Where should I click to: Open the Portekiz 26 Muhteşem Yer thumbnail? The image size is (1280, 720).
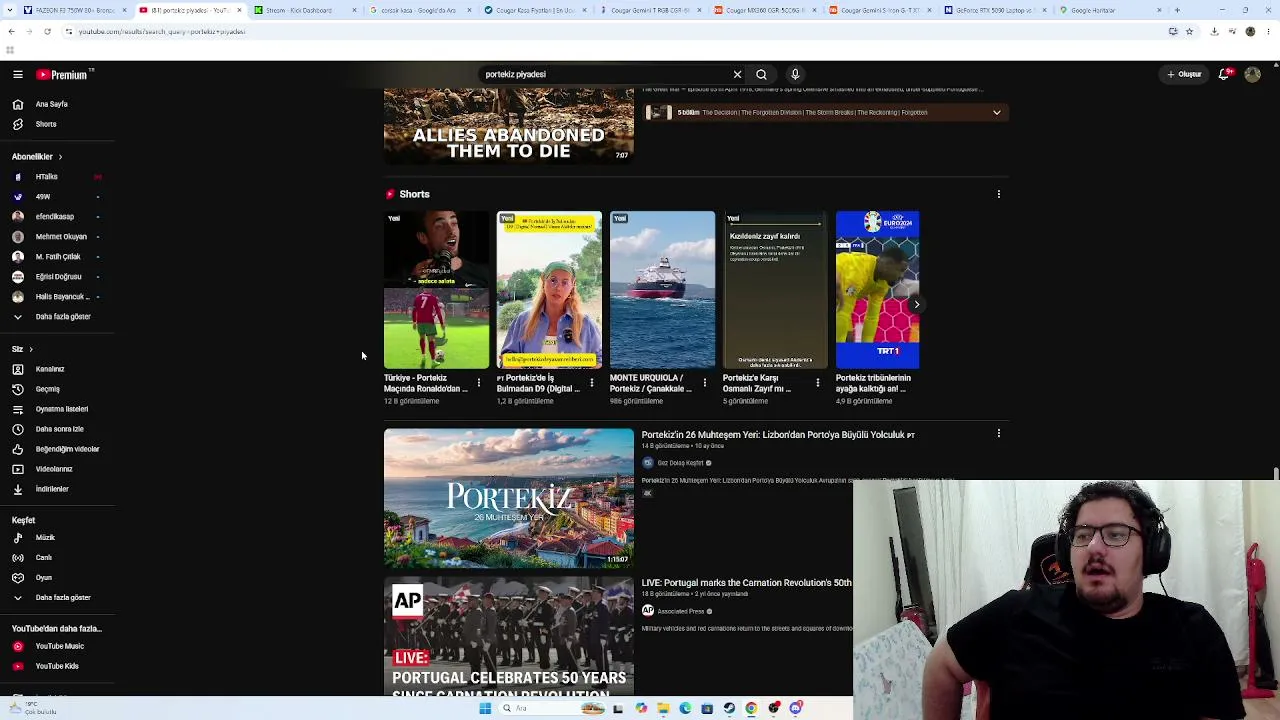[509, 498]
